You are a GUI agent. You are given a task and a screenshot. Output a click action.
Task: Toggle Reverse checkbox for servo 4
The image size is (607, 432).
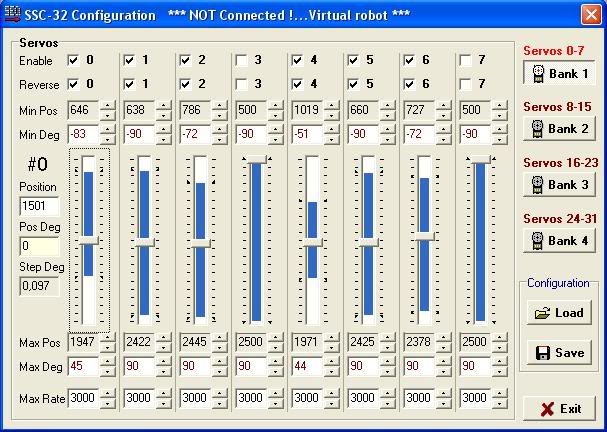(297, 84)
